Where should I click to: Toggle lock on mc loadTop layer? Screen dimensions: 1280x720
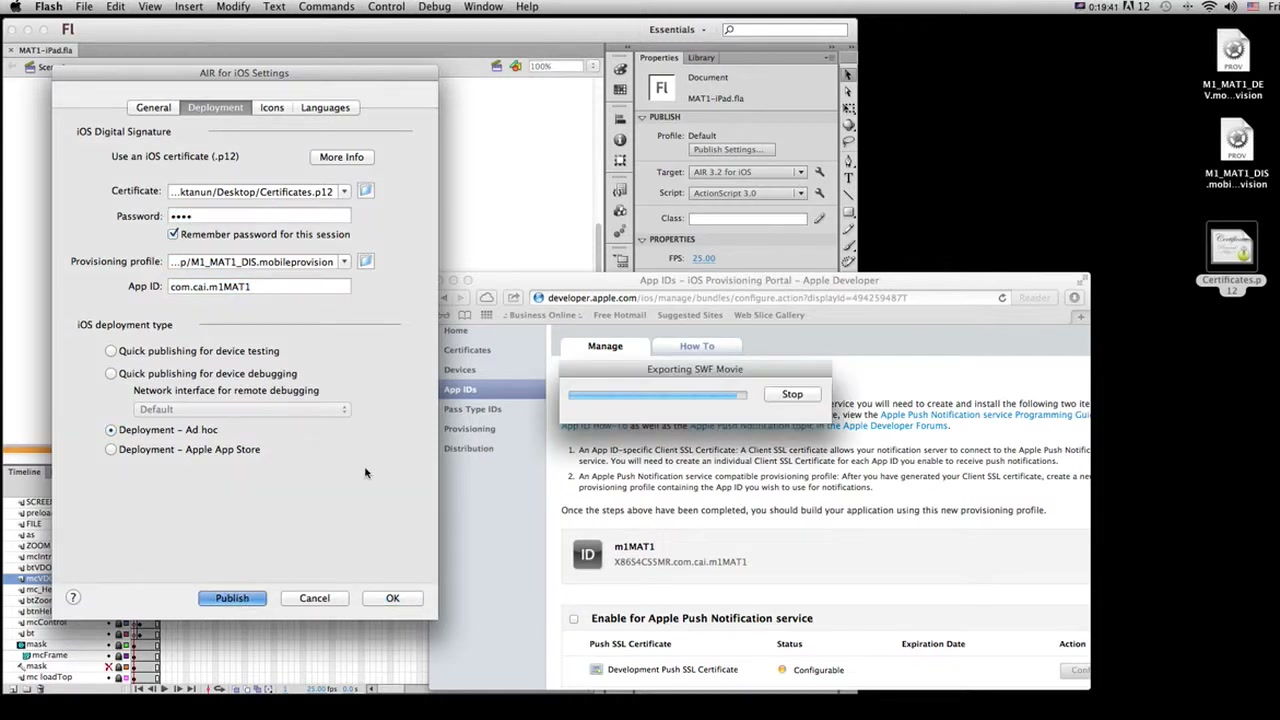coord(118,677)
